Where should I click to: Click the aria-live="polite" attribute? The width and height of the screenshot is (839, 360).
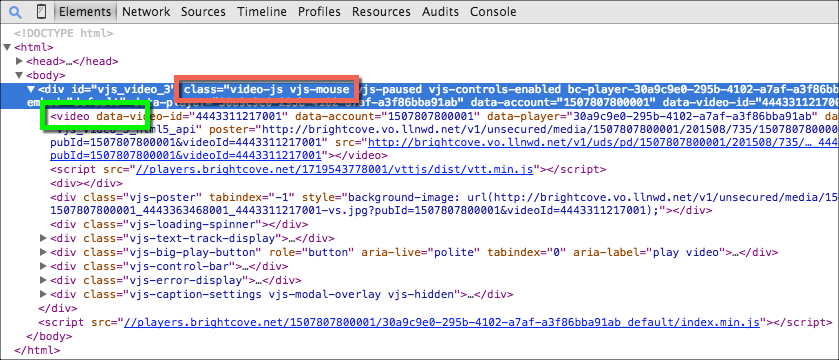tap(422, 252)
